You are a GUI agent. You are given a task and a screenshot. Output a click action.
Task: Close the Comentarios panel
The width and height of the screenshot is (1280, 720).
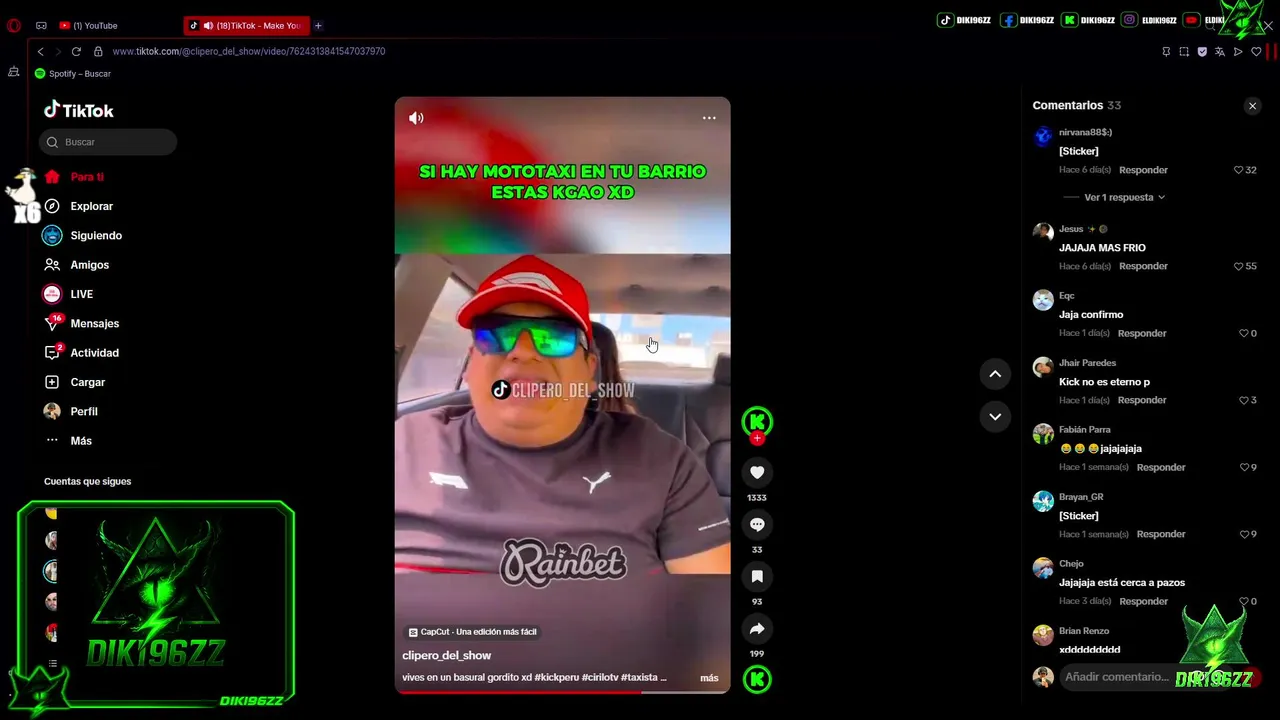pyautogui.click(x=1252, y=106)
